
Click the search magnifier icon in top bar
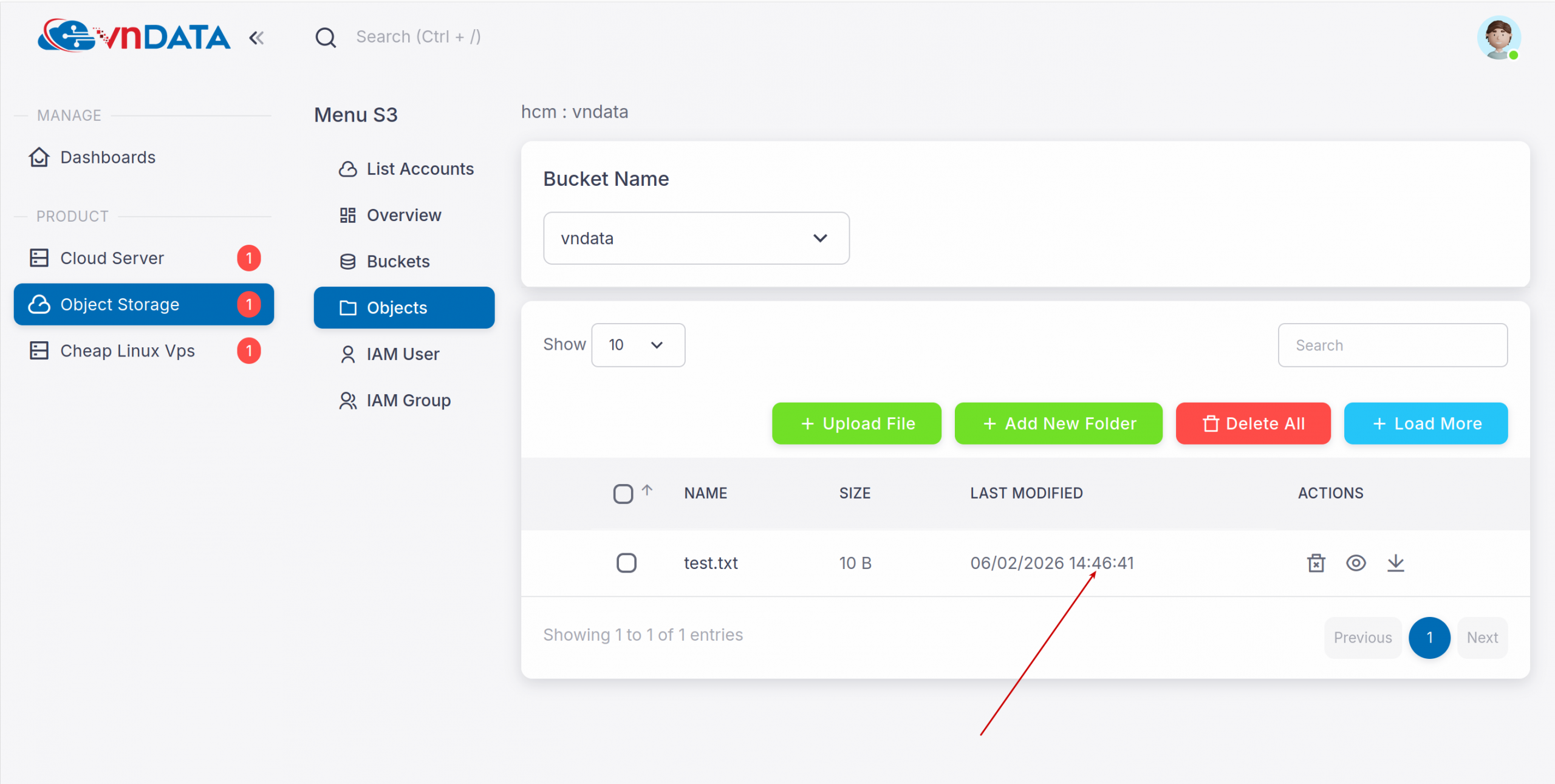pos(326,37)
